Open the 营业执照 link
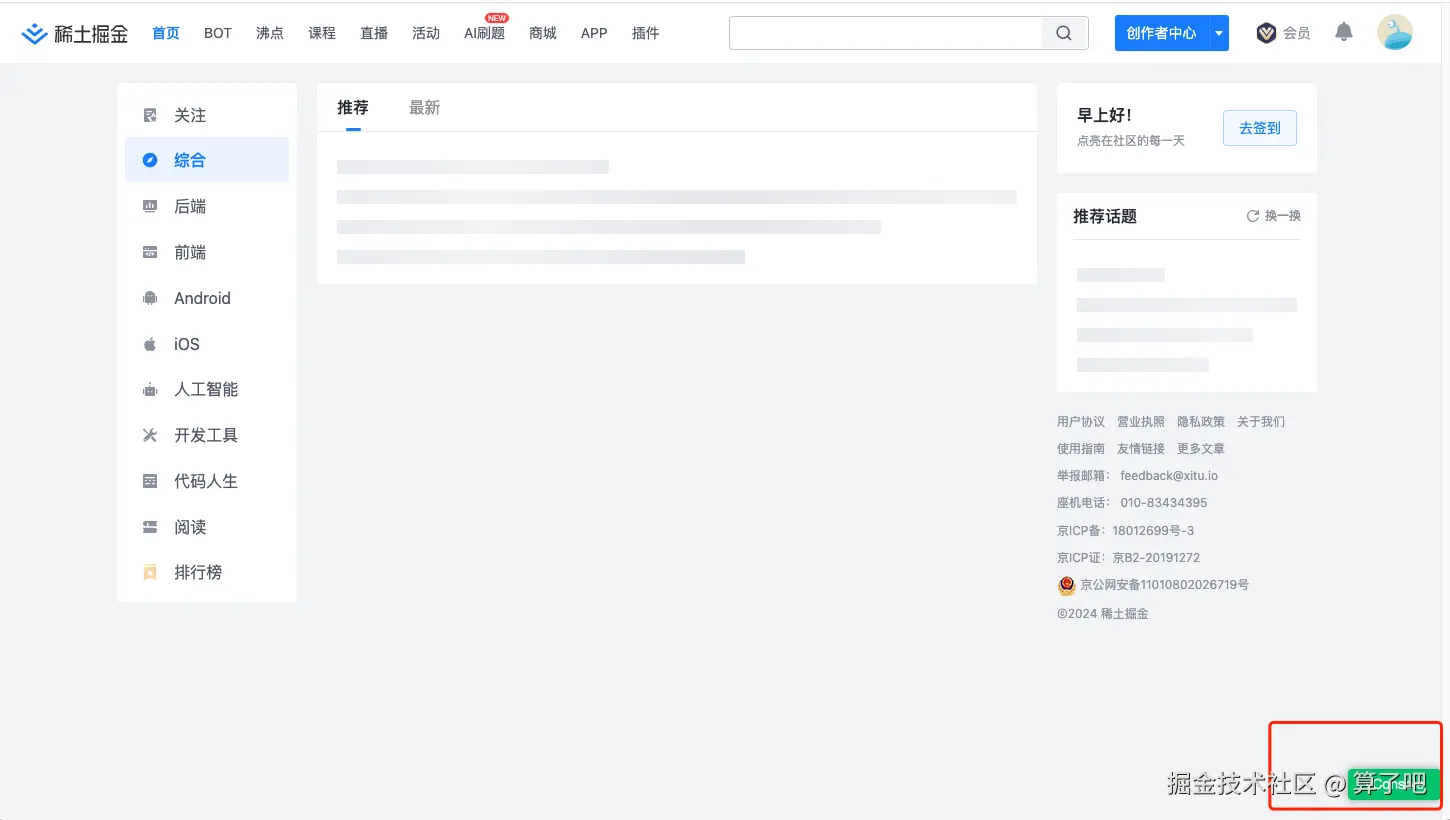 (1141, 422)
